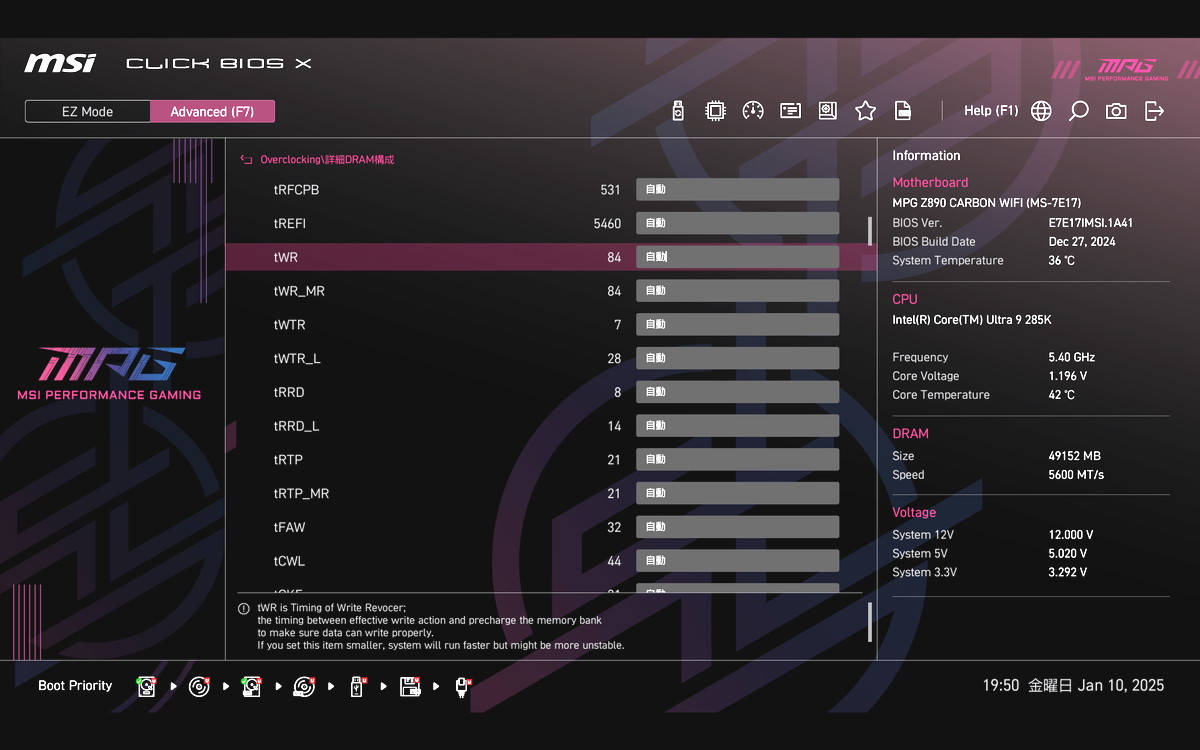Image resolution: width=1200 pixels, height=750 pixels.
Task: Click the tCWL 自動 input field
Action: [x=737, y=561]
